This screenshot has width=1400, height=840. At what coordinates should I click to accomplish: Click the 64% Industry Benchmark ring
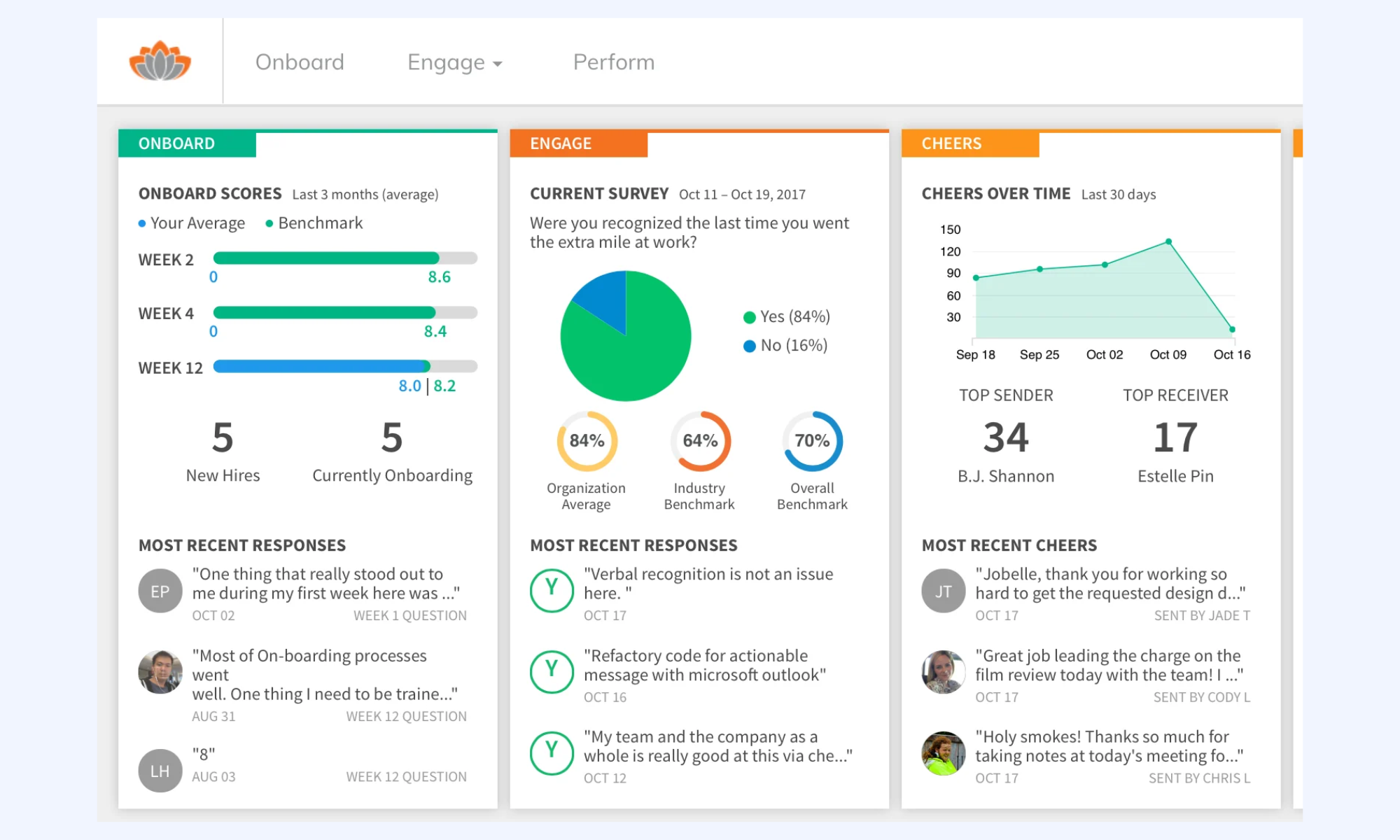pyautogui.click(x=700, y=441)
